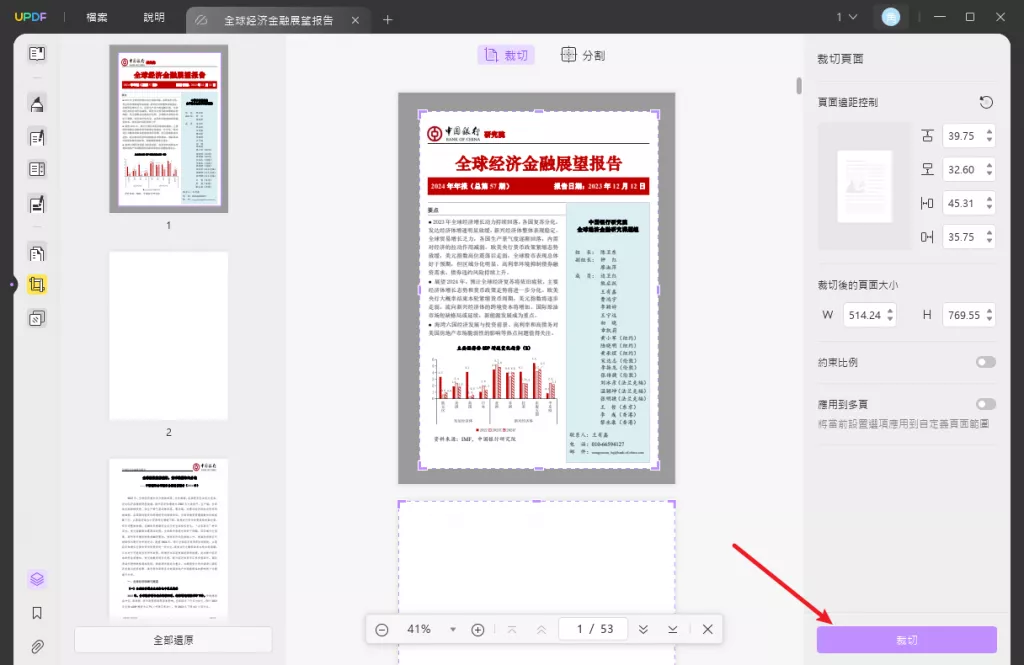This screenshot has width=1024, height=665.
Task: Close the 全球经济金融展望报告 tab
Action: coord(355,20)
